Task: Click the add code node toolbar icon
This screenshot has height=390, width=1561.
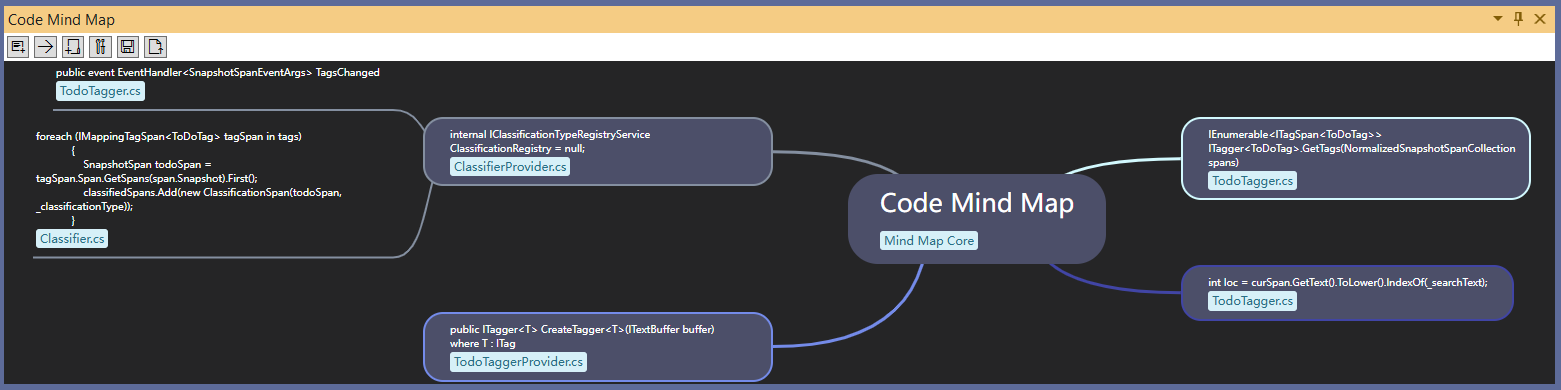Action: coord(18,46)
